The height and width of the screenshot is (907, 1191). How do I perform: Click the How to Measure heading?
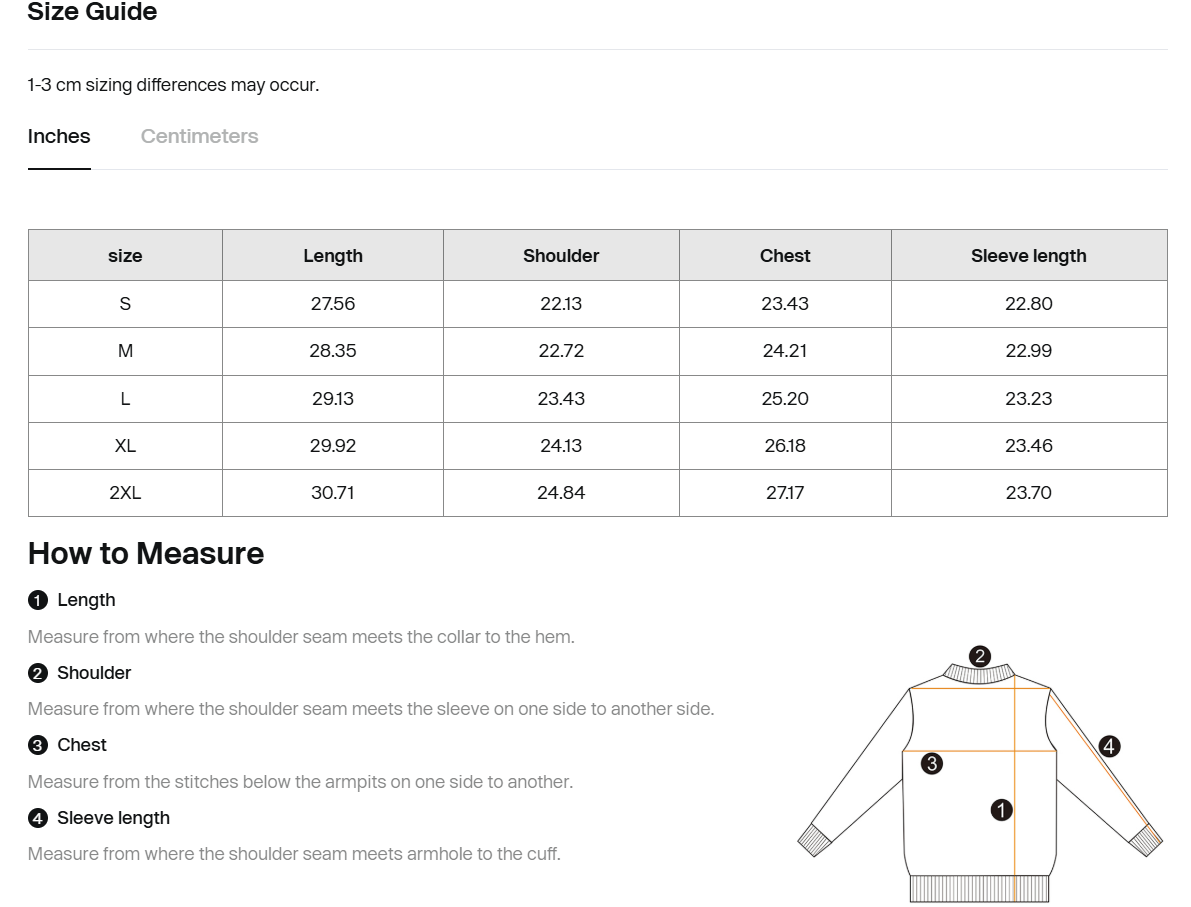[x=146, y=553]
